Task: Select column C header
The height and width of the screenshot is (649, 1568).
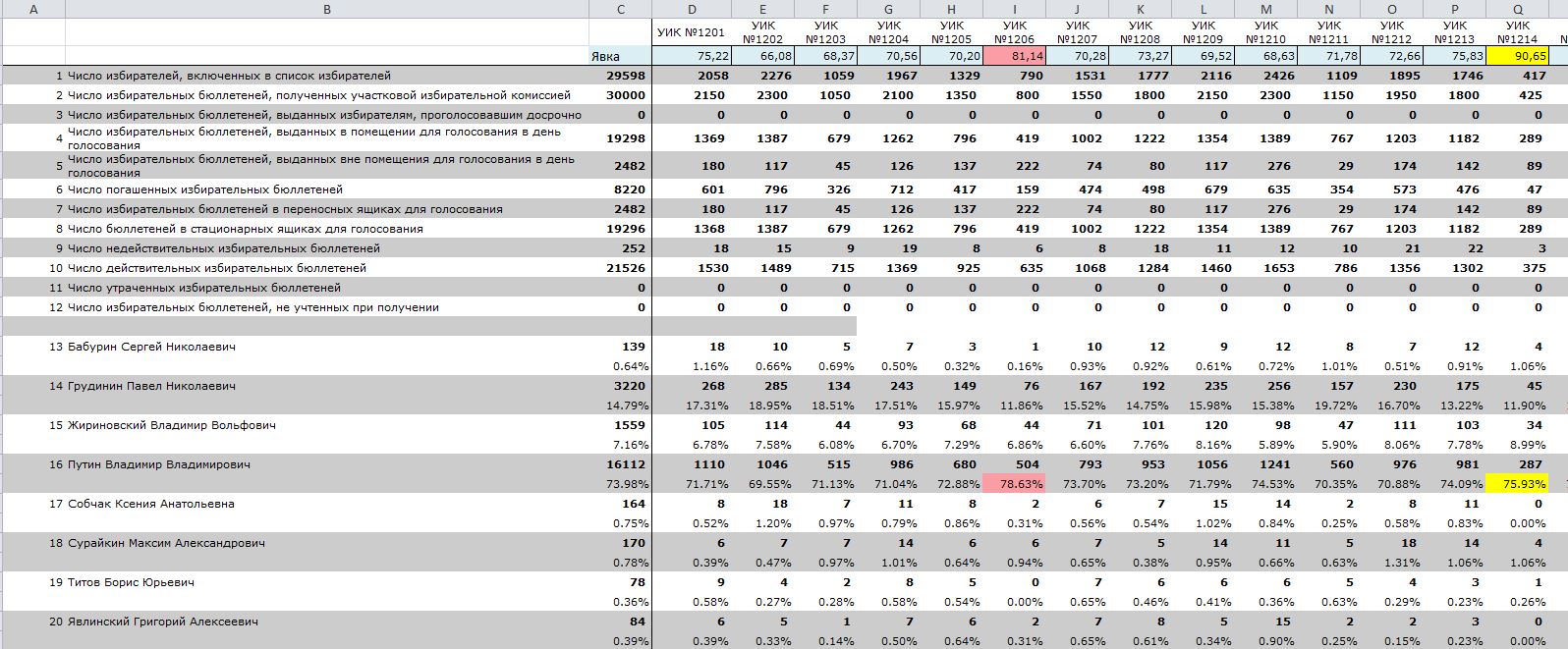Action: click(x=620, y=9)
